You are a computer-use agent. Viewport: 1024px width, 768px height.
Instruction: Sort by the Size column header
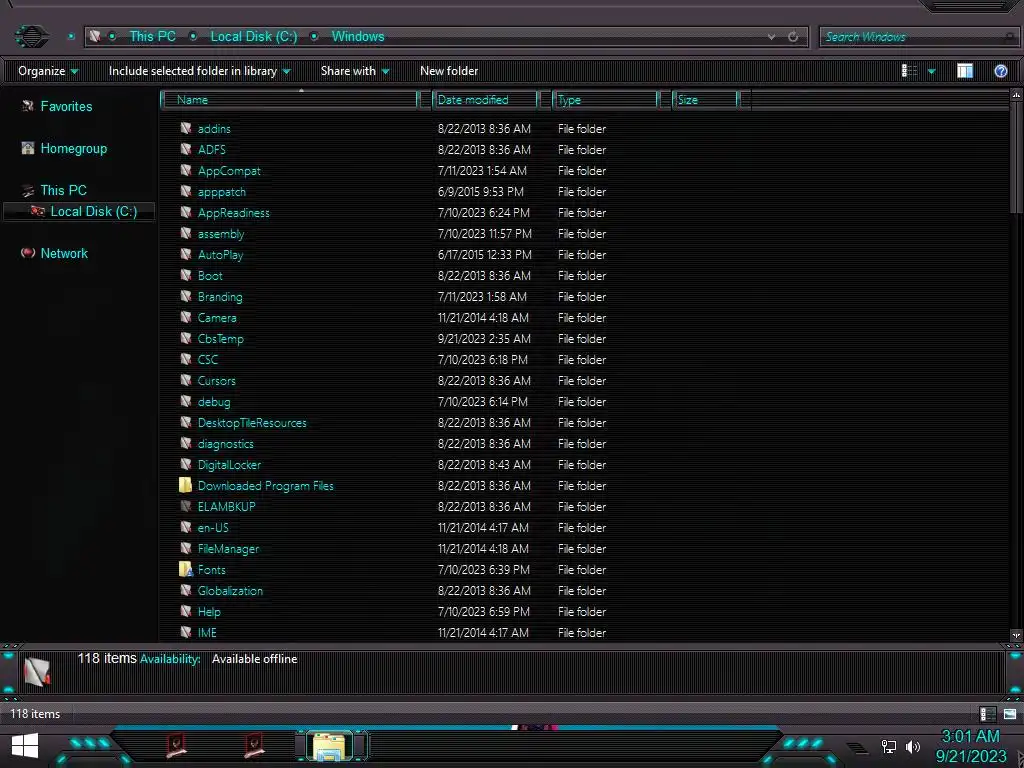coord(705,99)
